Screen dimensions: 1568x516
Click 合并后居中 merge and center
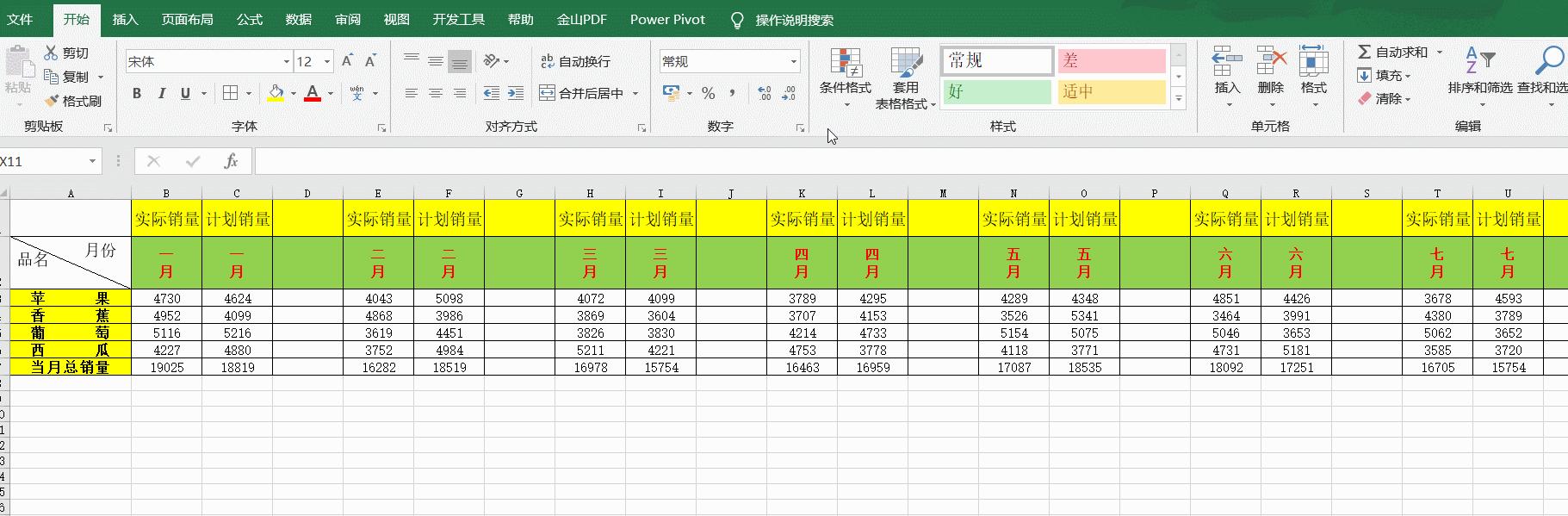581,93
